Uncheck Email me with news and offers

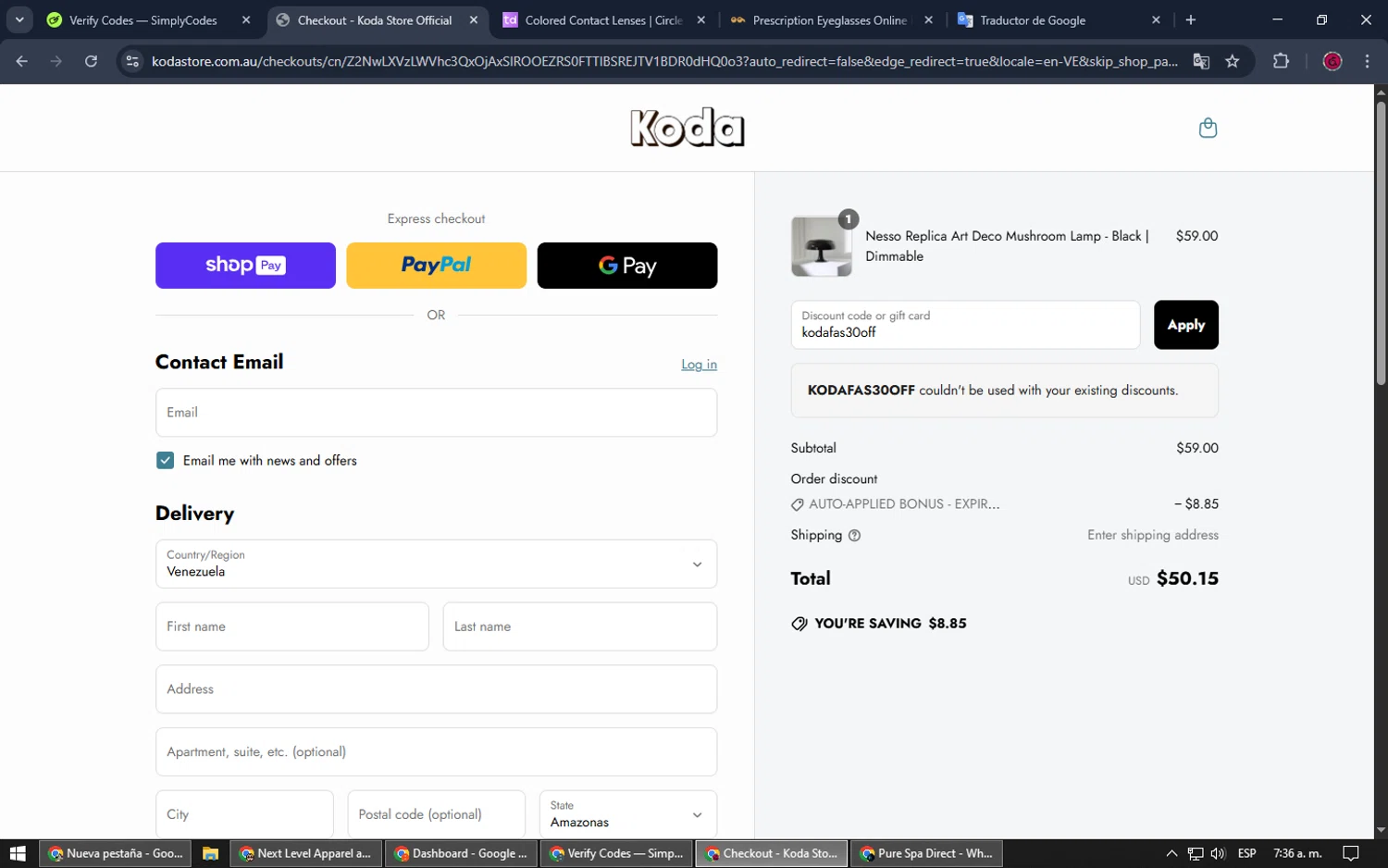[x=165, y=460]
